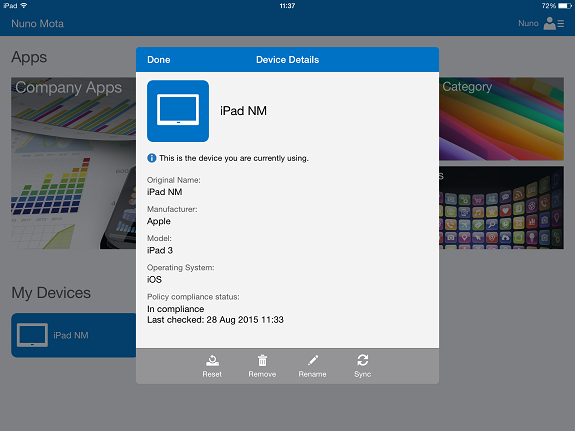The width and height of the screenshot is (575, 431).
Task: Tap the Sync refresh icon
Action: click(363, 360)
